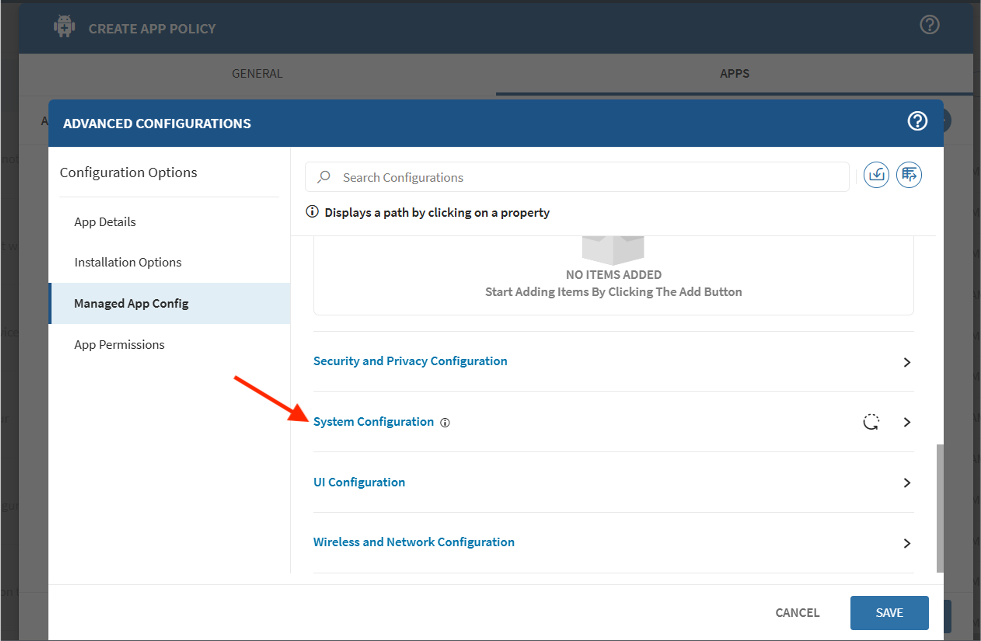Expand Security and Privacy Configuration chevron
This screenshot has height=641, width=981.
point(907,362)
